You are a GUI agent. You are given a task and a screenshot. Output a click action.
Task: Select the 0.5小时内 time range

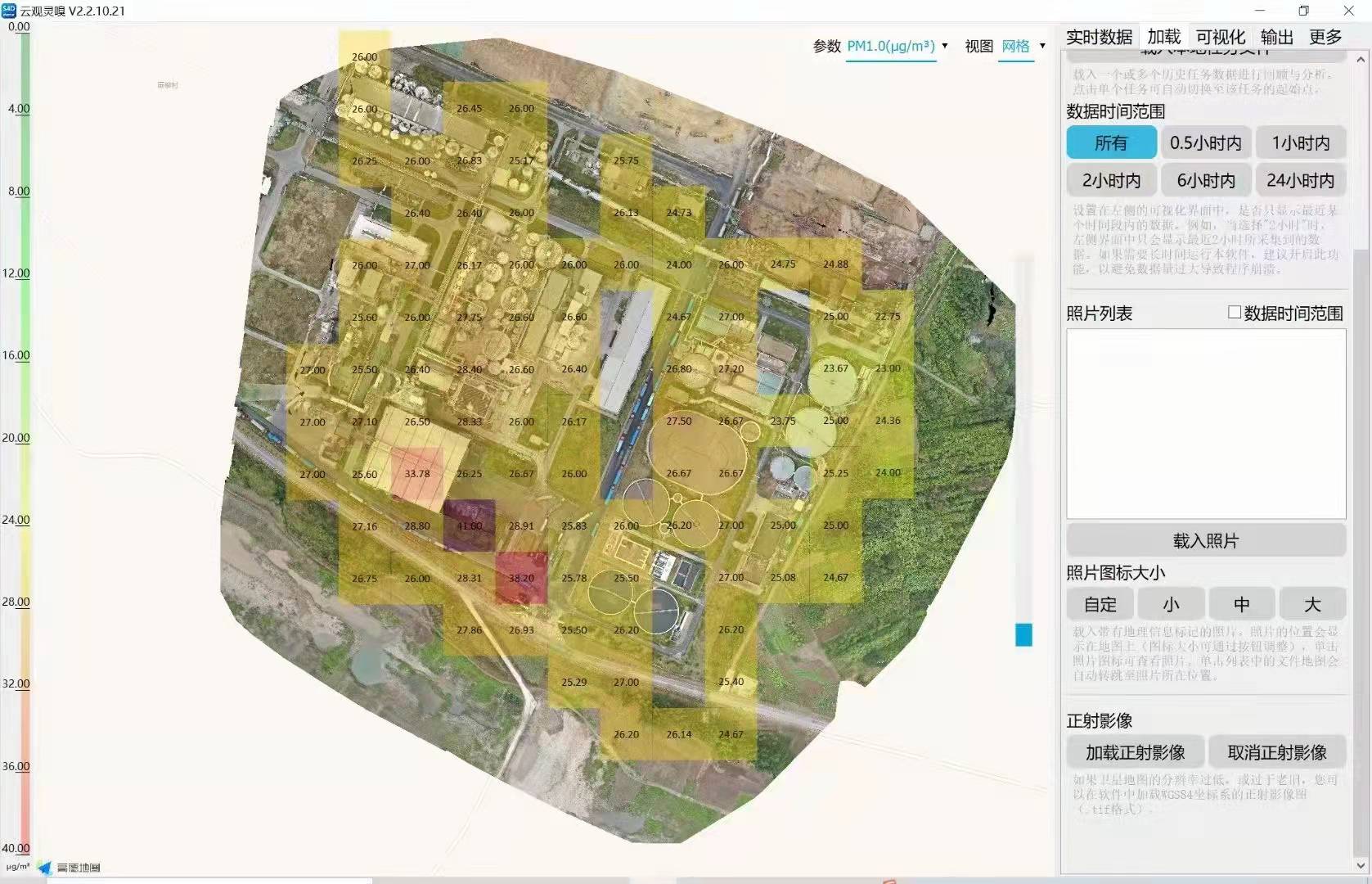tap(1205, 142)
